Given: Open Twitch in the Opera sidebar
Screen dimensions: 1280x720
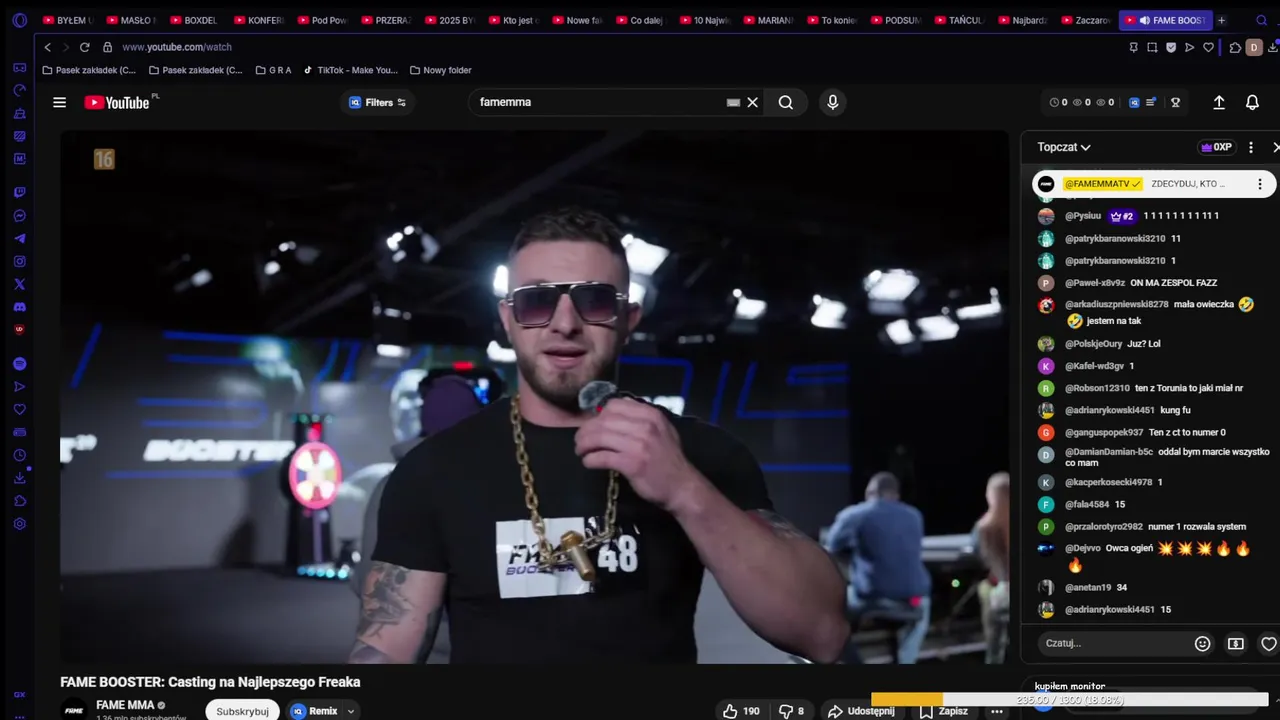Looking at the screenshot, I should (x=19, y=192).
